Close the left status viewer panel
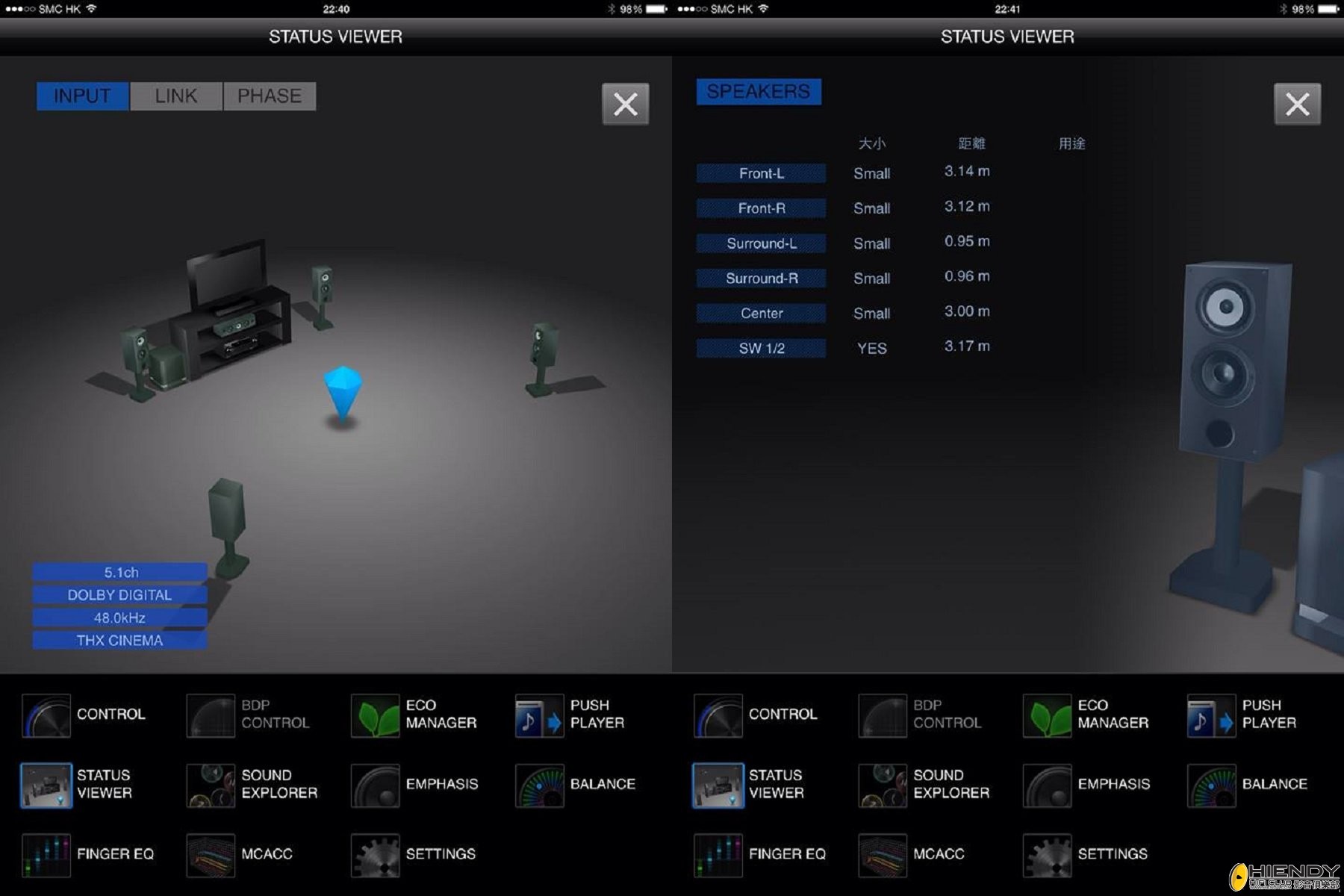This screenshot has height=896, width=1344. (x=626, y=104)
